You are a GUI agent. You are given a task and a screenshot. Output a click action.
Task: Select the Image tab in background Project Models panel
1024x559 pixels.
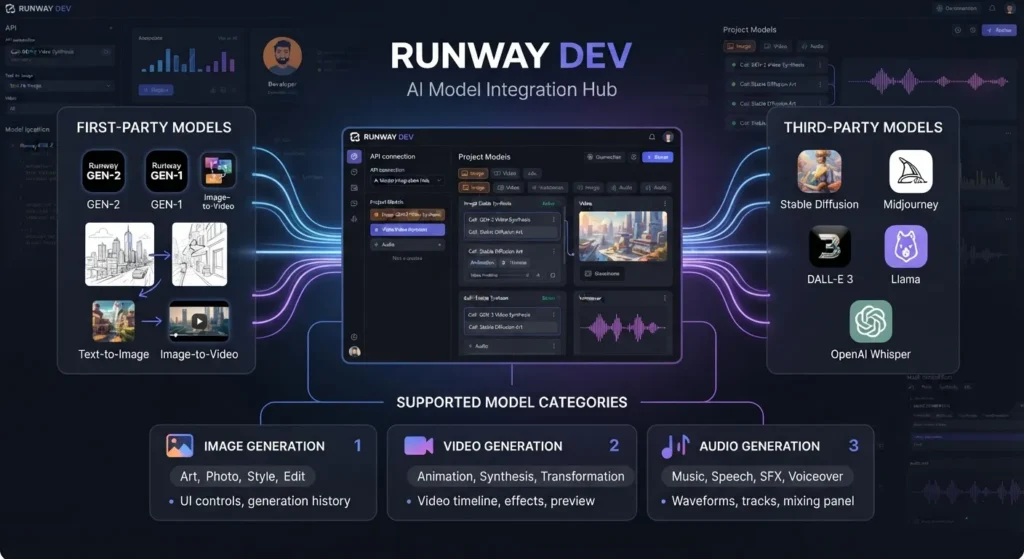(x=739, y=46)
